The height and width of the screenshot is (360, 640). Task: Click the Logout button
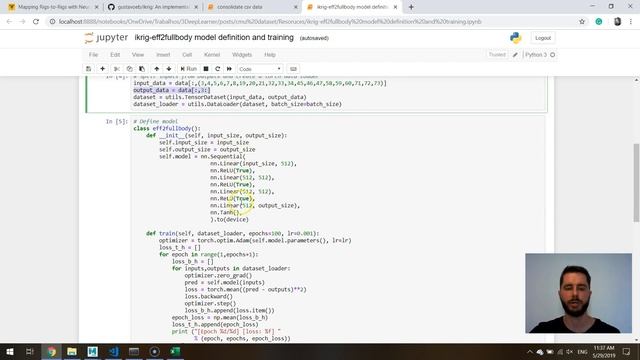click(x=543, y=38)
